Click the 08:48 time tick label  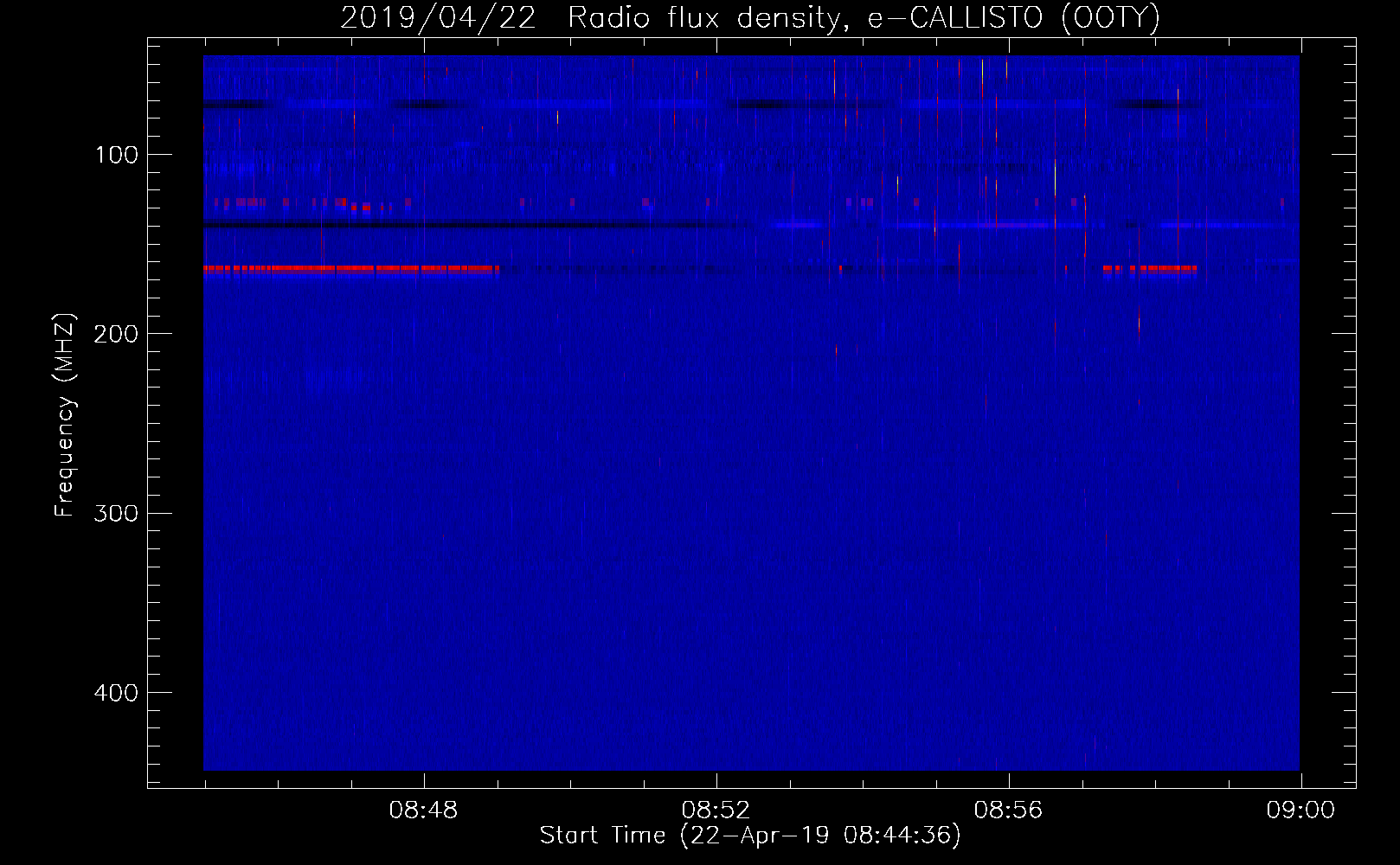coord(423,811)
